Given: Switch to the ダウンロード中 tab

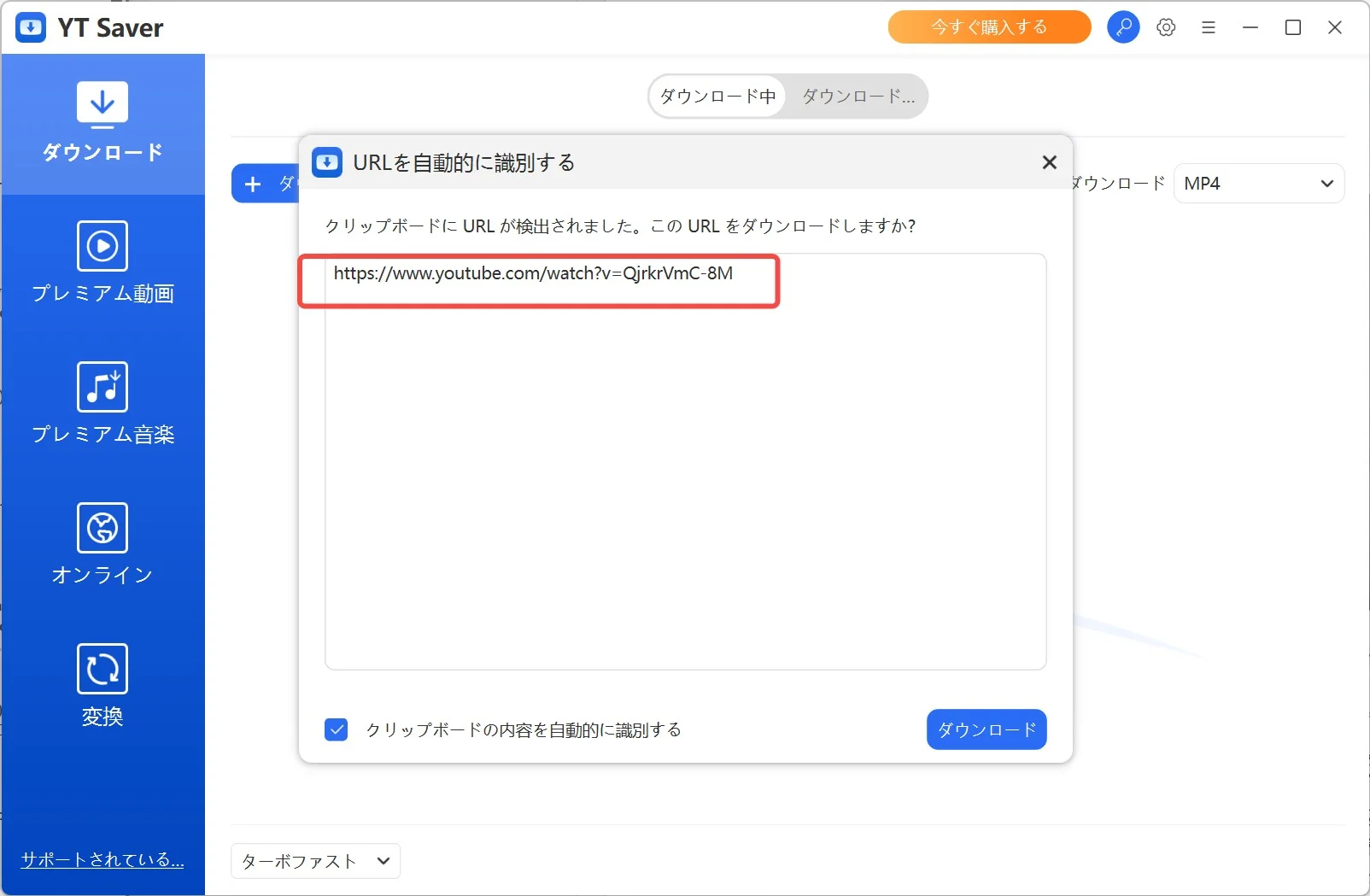Looking at the screenshot, I should pos(717,97).
